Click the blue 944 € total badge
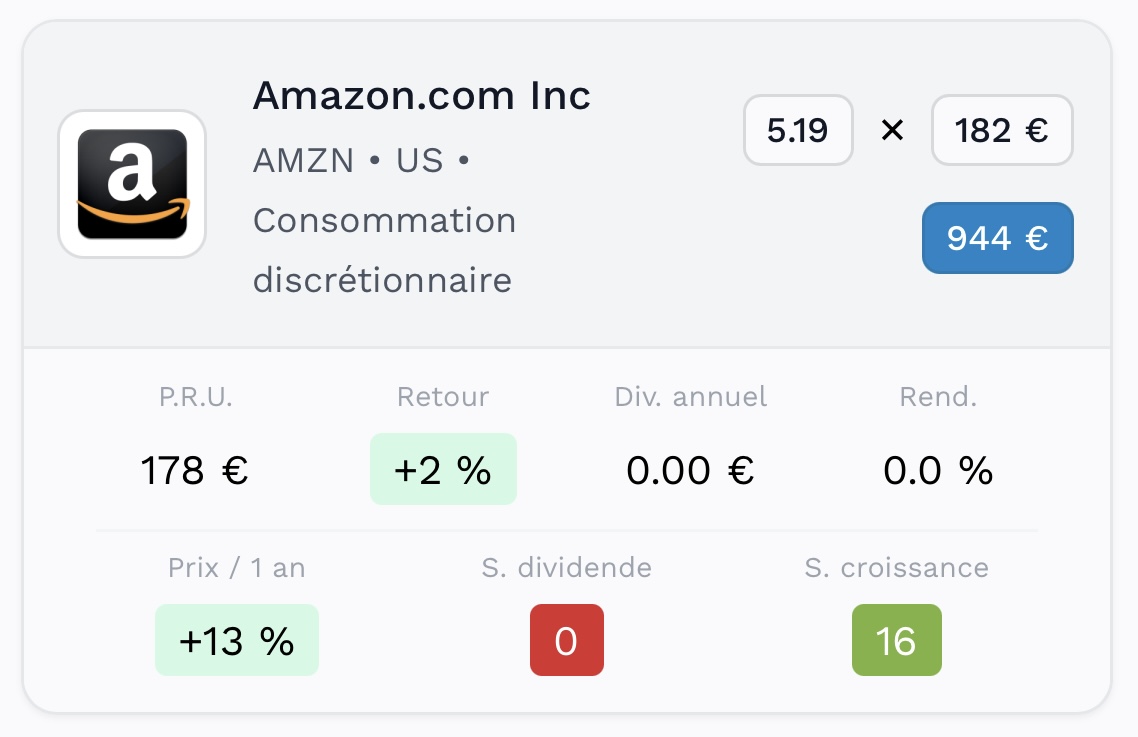Screen dimensions: 1138x737 pos(997,238)
